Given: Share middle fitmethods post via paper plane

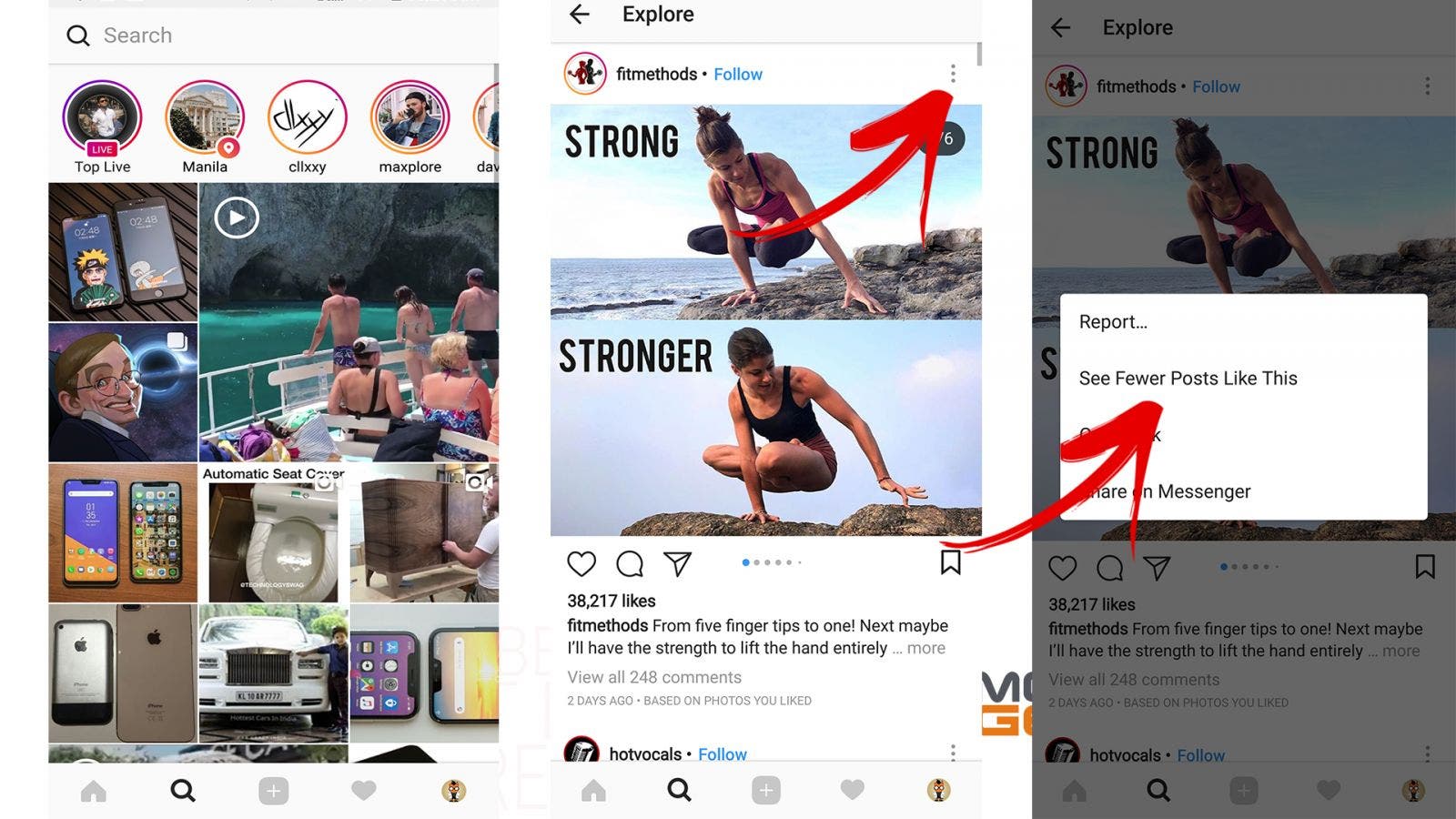Looking at the screenshot, I should tap(678, 563).
